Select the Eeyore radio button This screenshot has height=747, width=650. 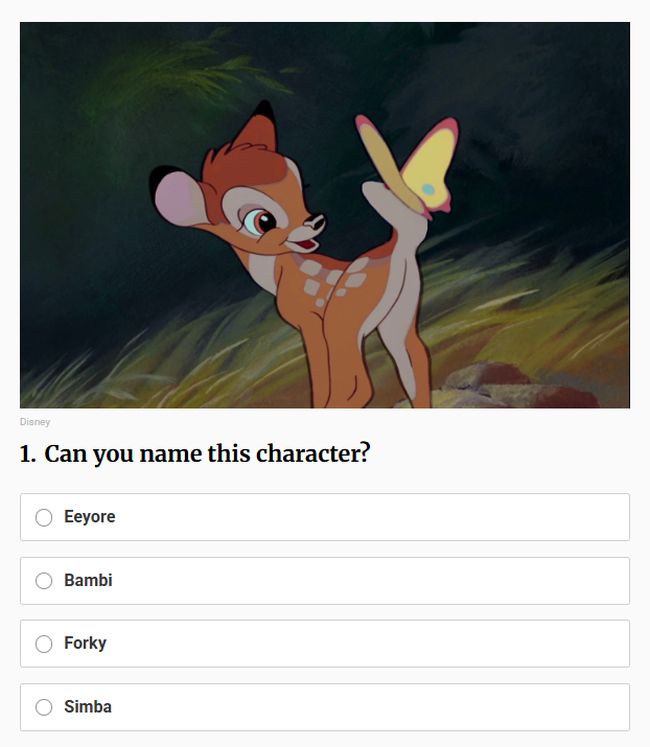point(44,517)
